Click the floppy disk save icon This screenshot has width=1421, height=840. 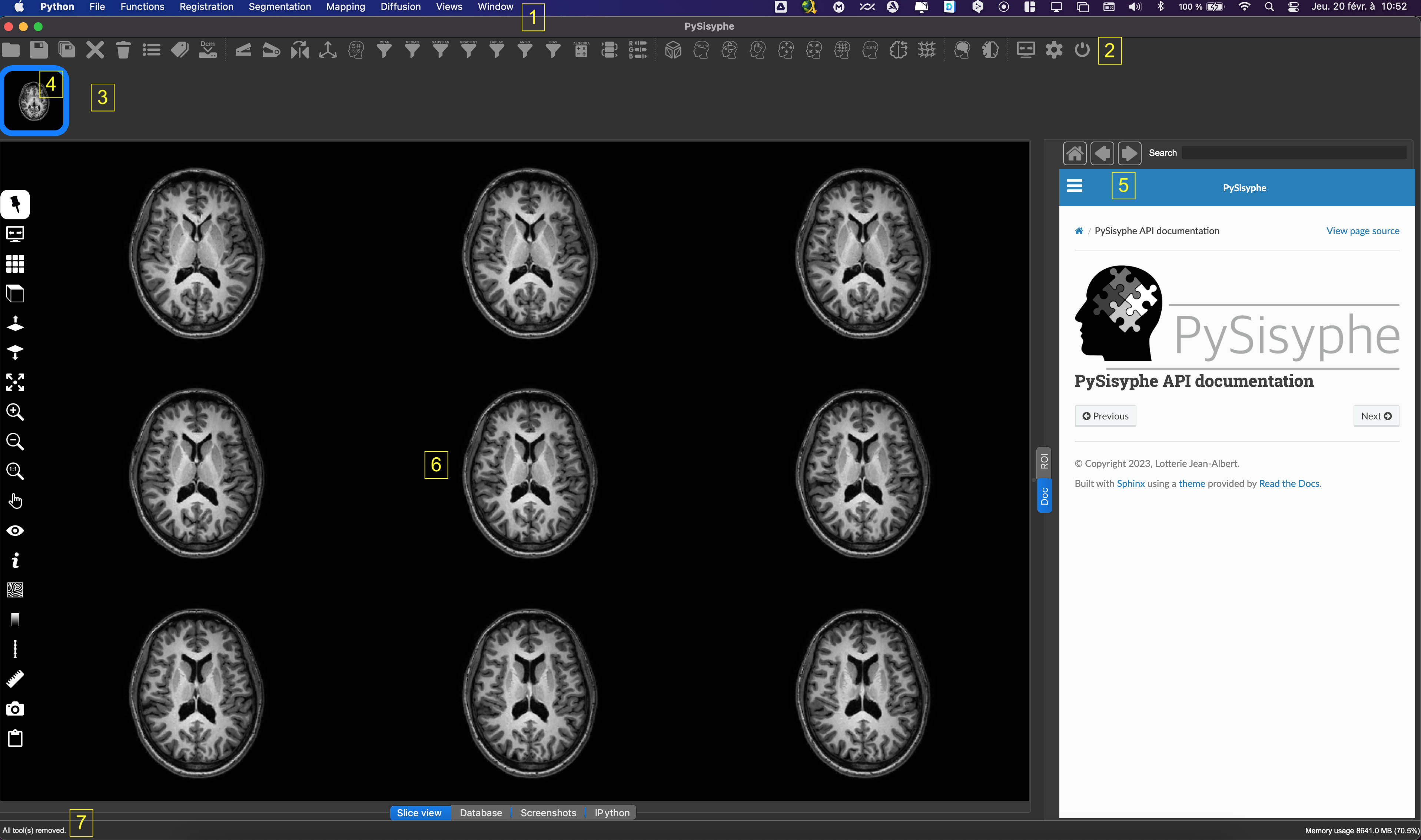[x=39, y=50]
